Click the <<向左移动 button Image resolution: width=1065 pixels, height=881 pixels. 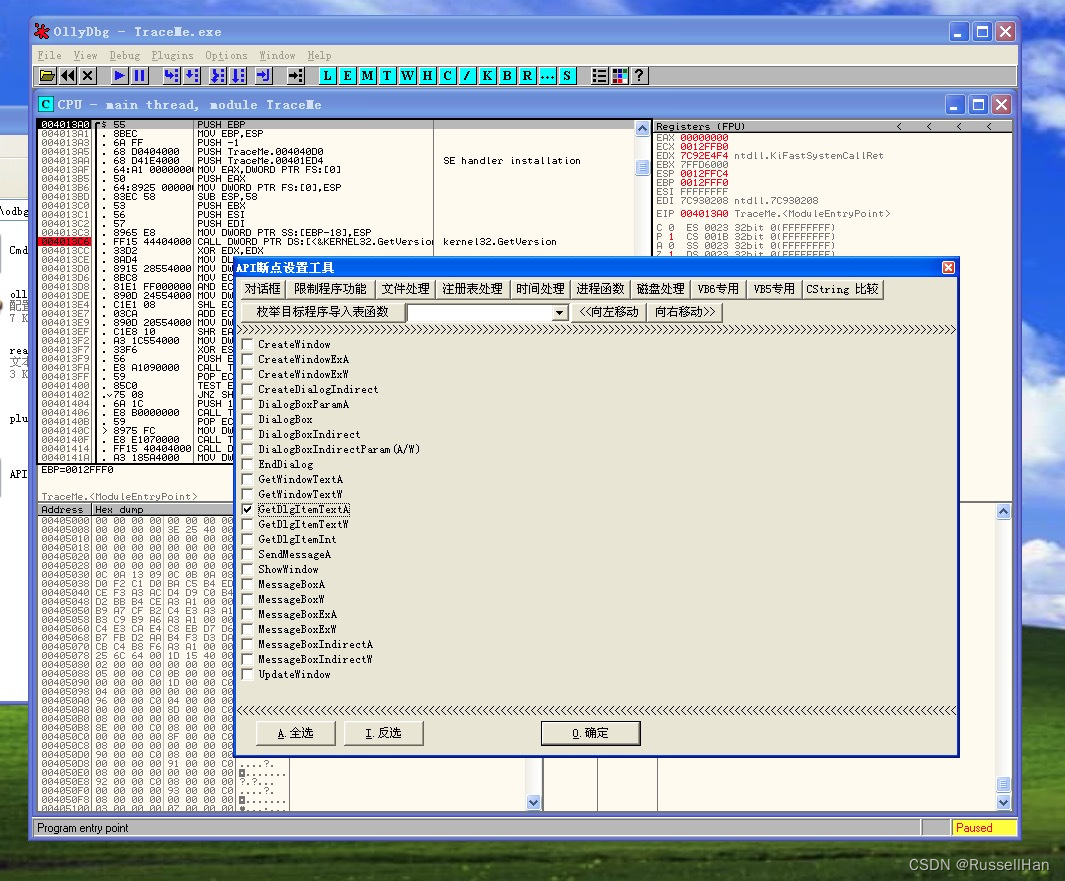pos(609,312)
